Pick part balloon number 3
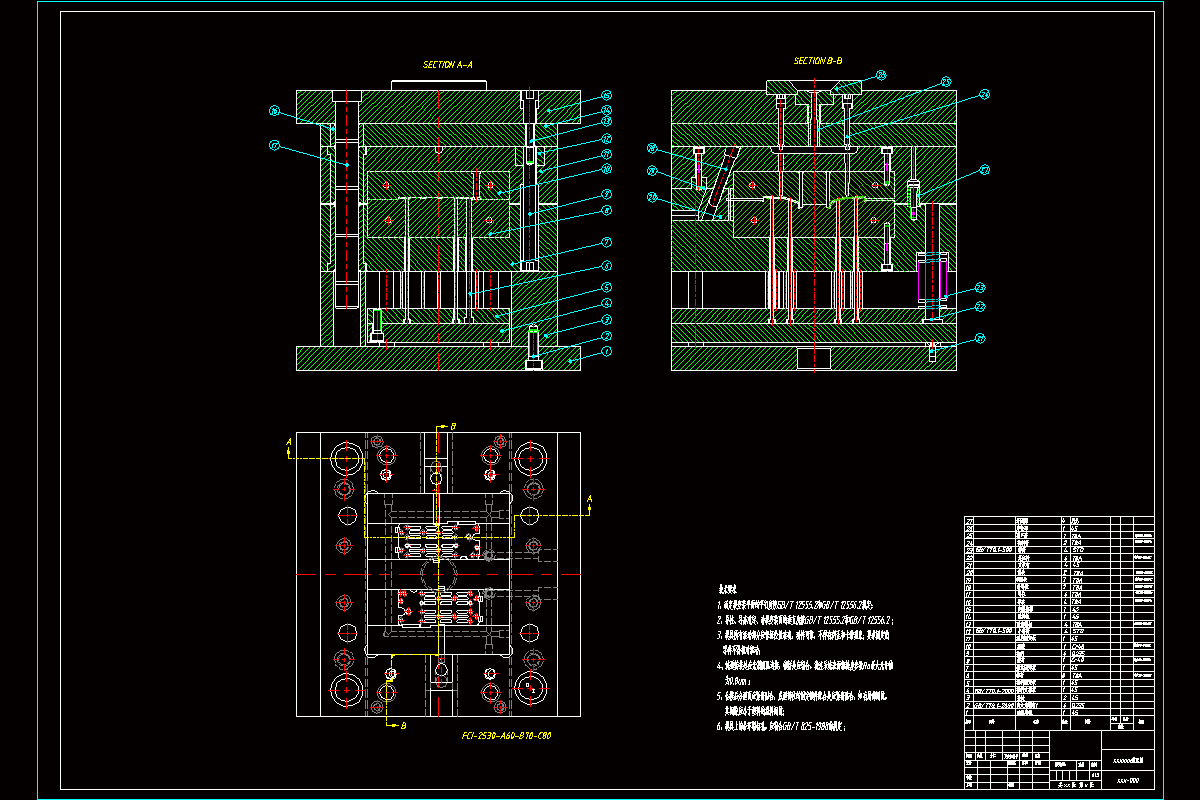This screenshot has width=1200, height=800. 606,320
